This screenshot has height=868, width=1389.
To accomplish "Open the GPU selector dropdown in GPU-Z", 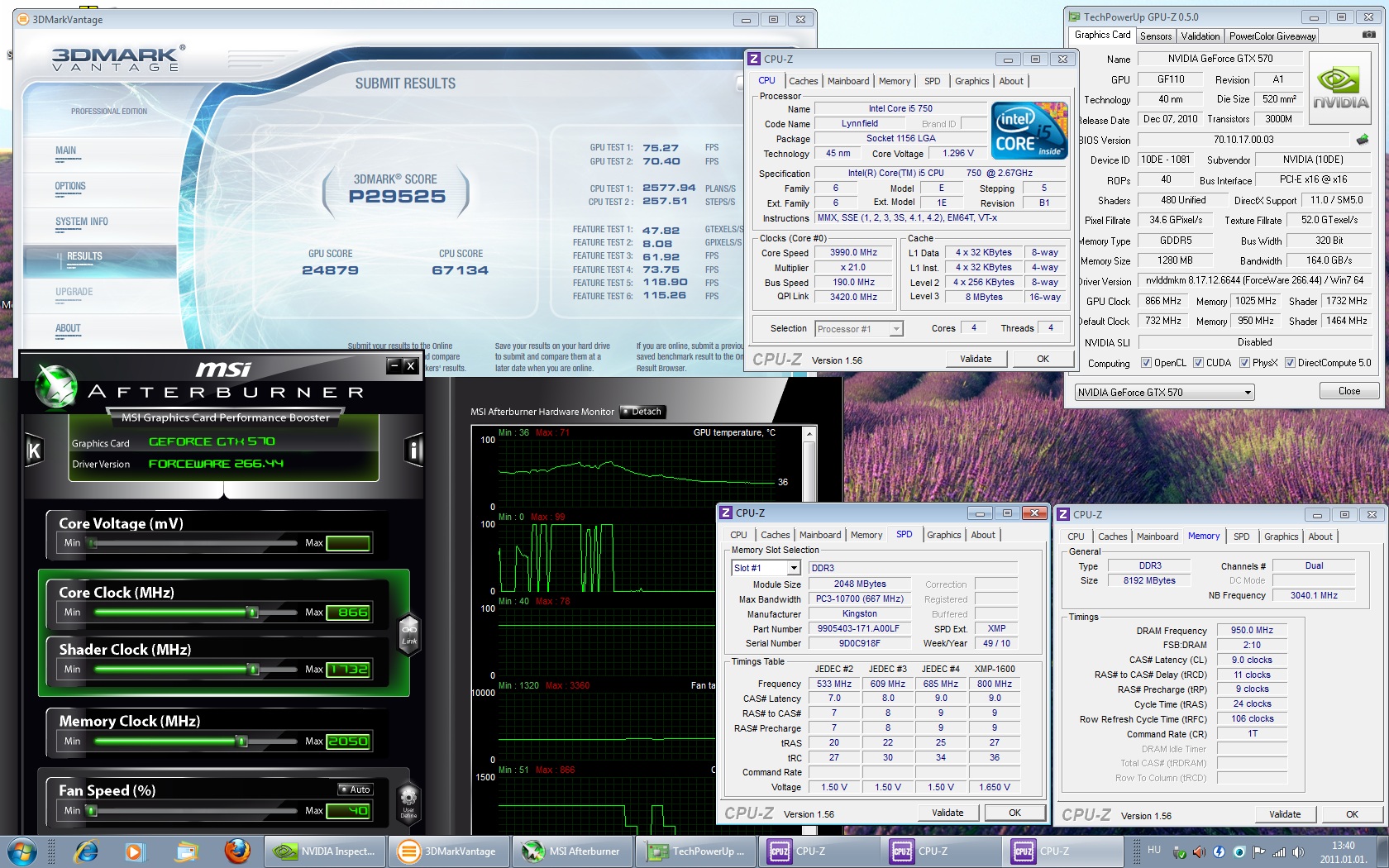I will click(1164, 393).
